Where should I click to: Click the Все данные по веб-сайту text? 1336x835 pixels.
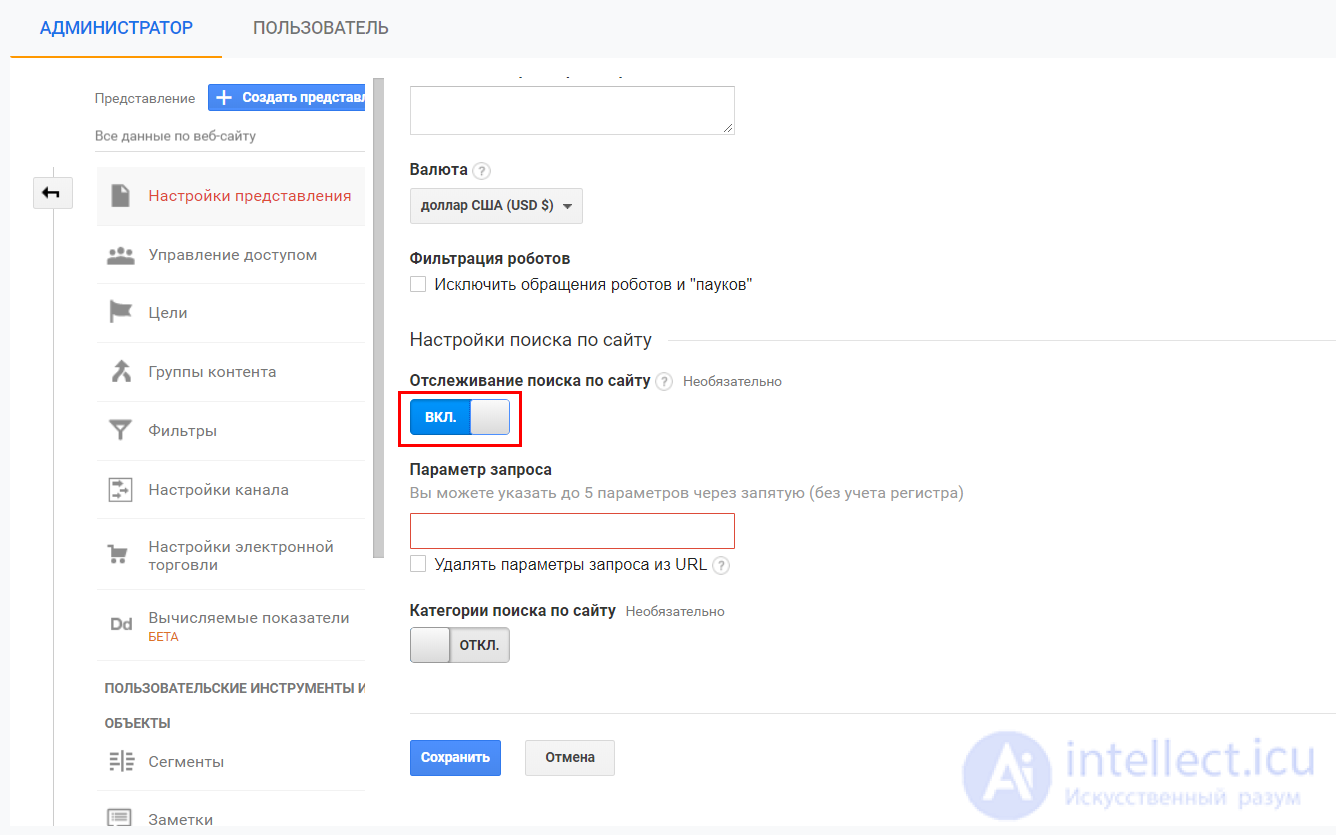coord(175,135)
